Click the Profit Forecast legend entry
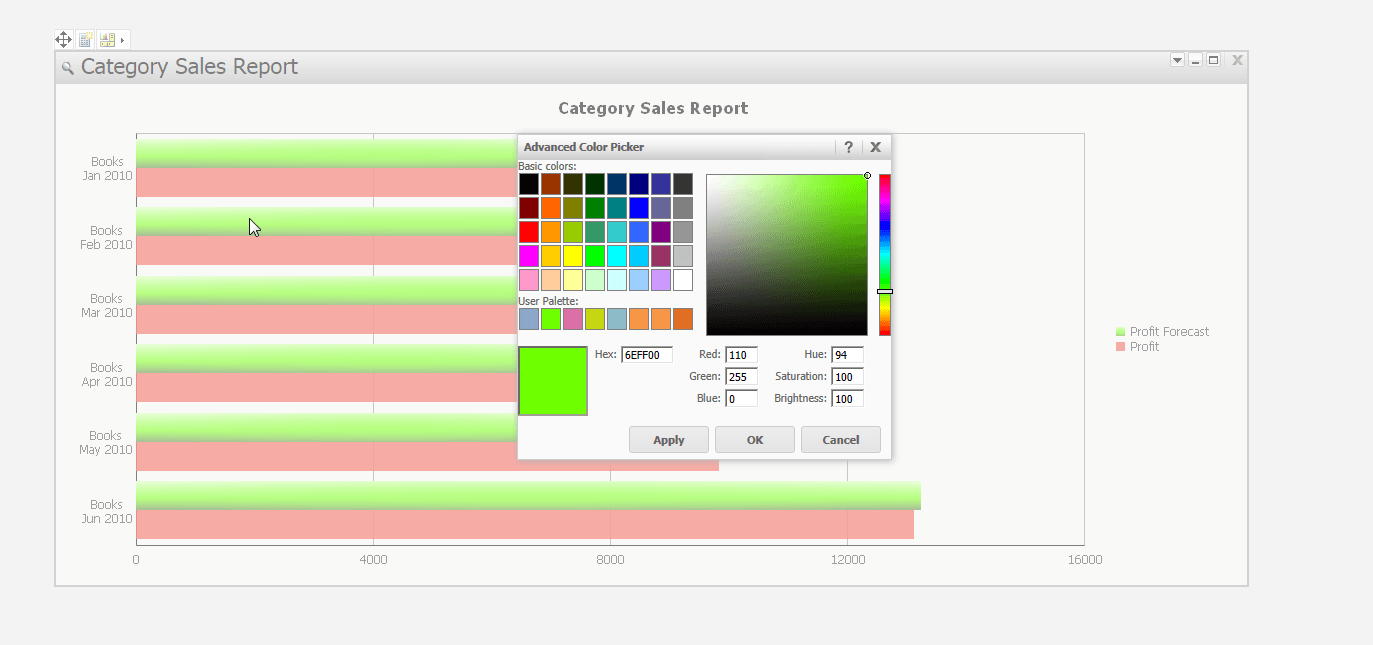 pyautogui.click(x=1162, y=332)
